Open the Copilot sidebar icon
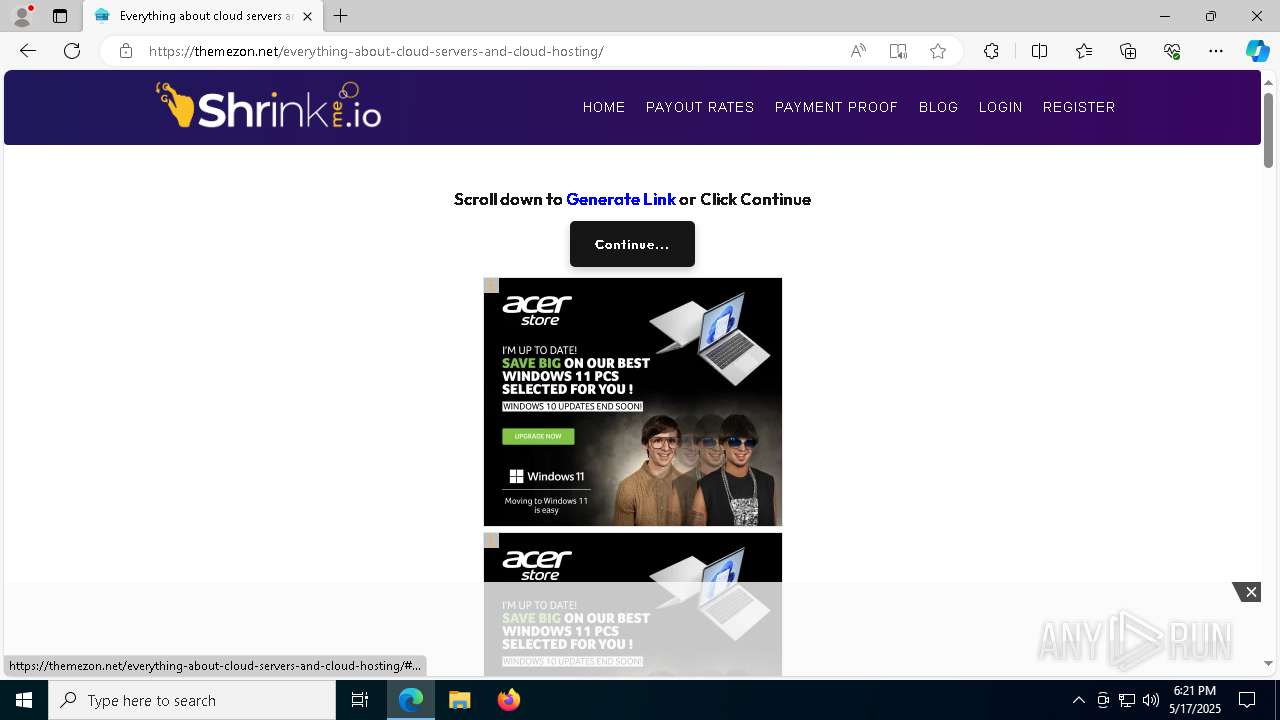Screen dimensions: 1280x720 tap(1257, 51)
